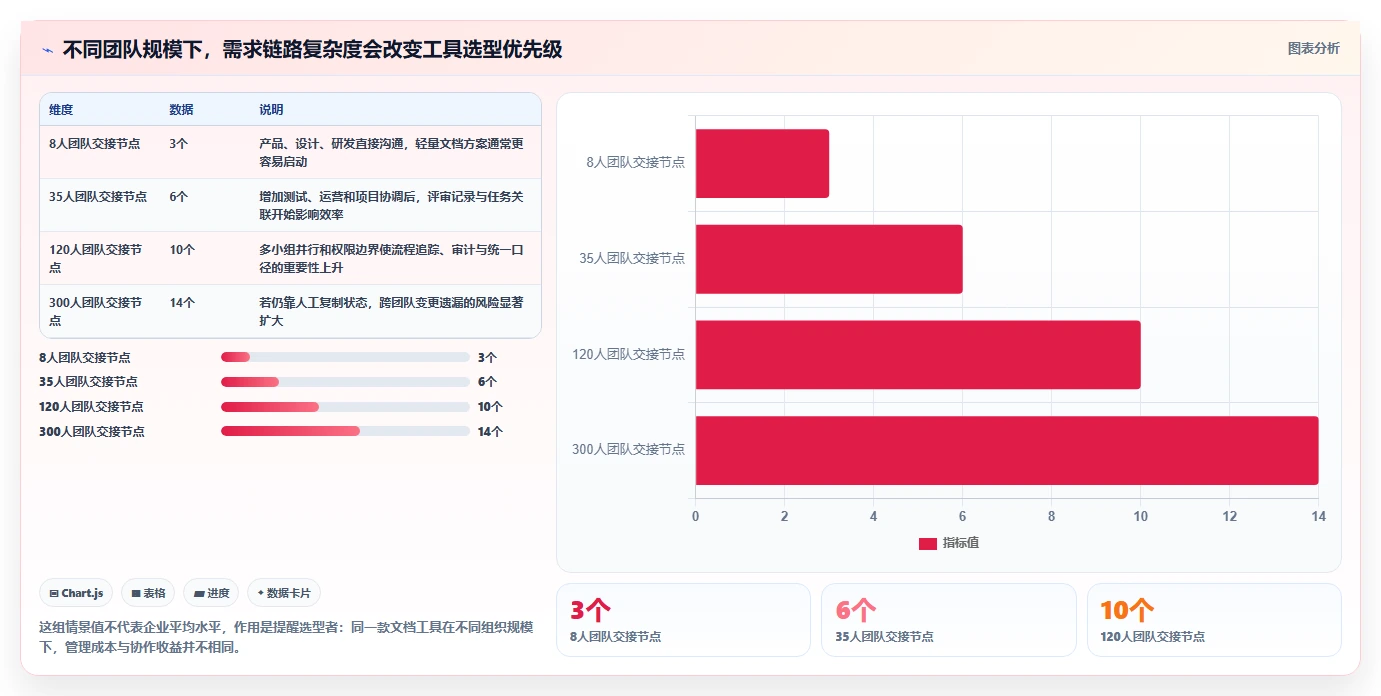This screenshot has width=1381, height=696.
Task: Click the 6个 value in the table
Action: 178,197
